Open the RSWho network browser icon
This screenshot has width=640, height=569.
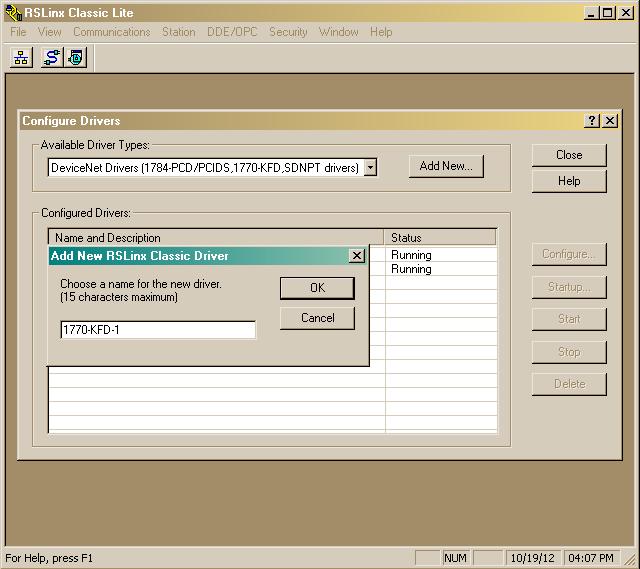click(21, 57)
